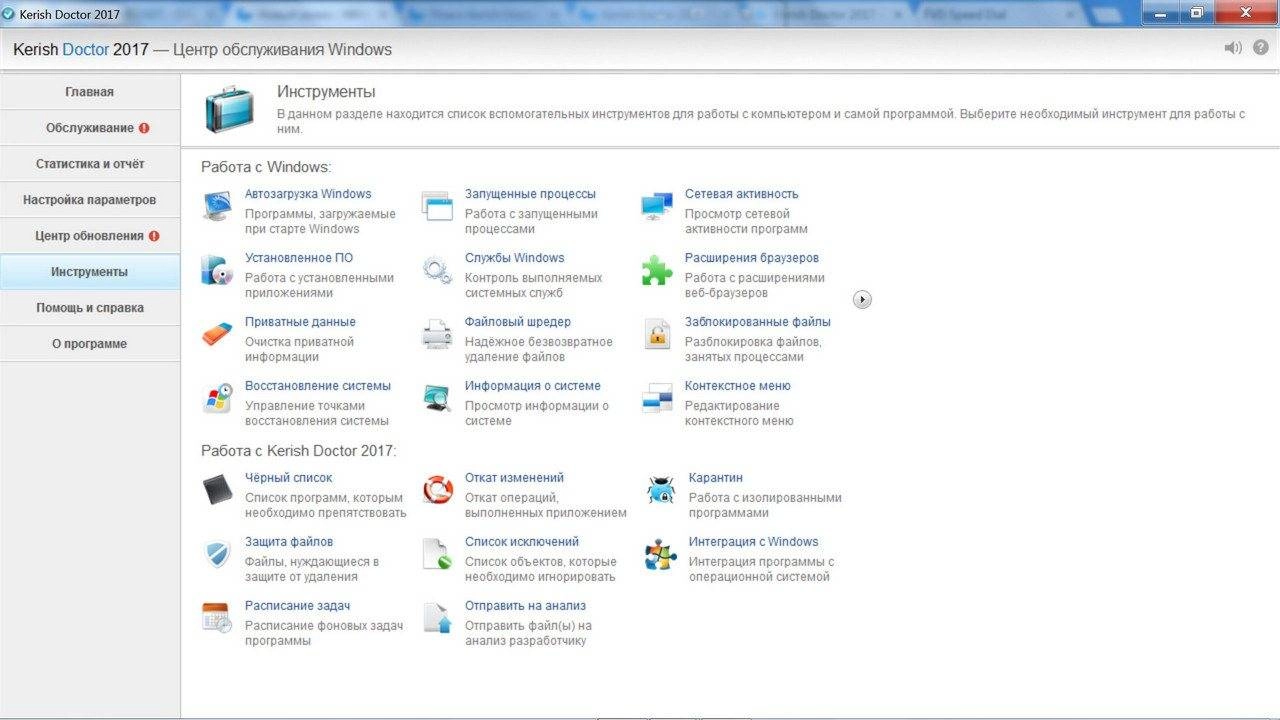Click the Контекстное меню icon
1280x720 pixels.
coord(657,398)
